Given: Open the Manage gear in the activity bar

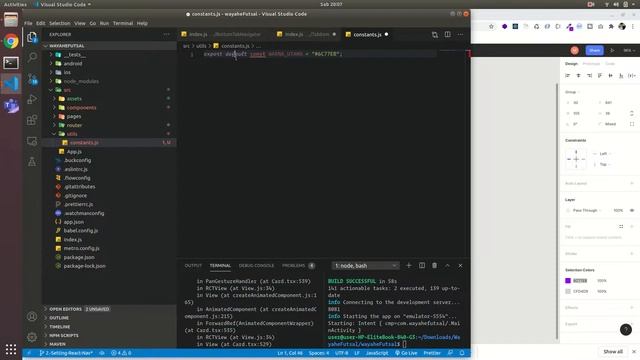Looking at the screenshot, I should tap(32, 337).
